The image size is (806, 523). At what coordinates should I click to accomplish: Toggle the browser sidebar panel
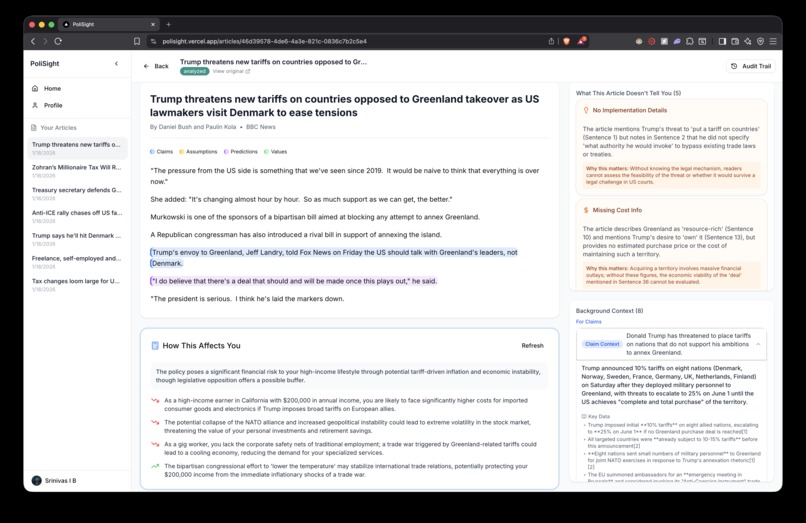click(722, 41)
